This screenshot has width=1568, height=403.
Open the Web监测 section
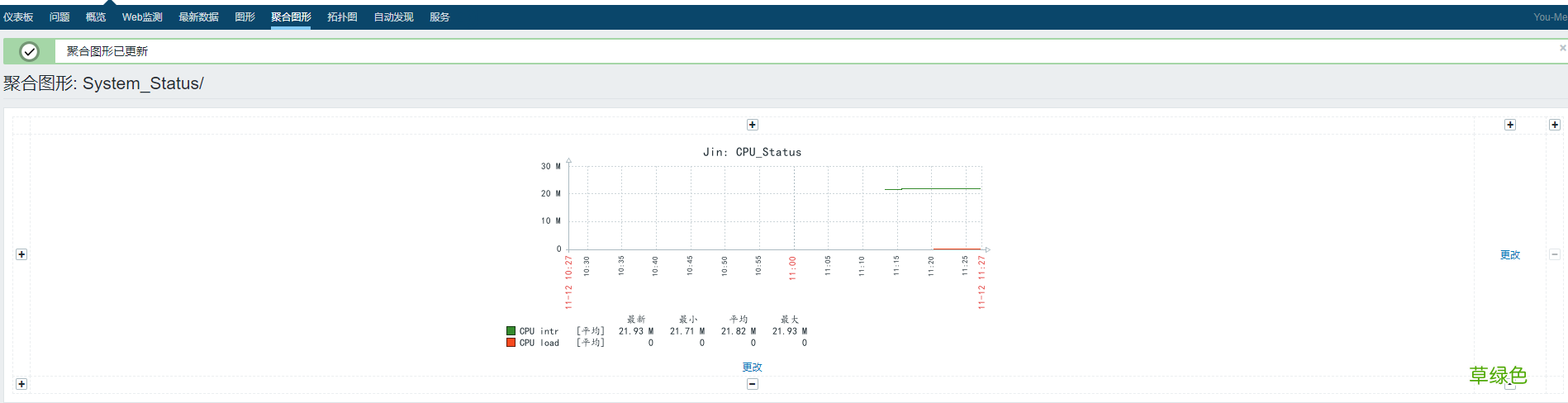click(142, 17)
